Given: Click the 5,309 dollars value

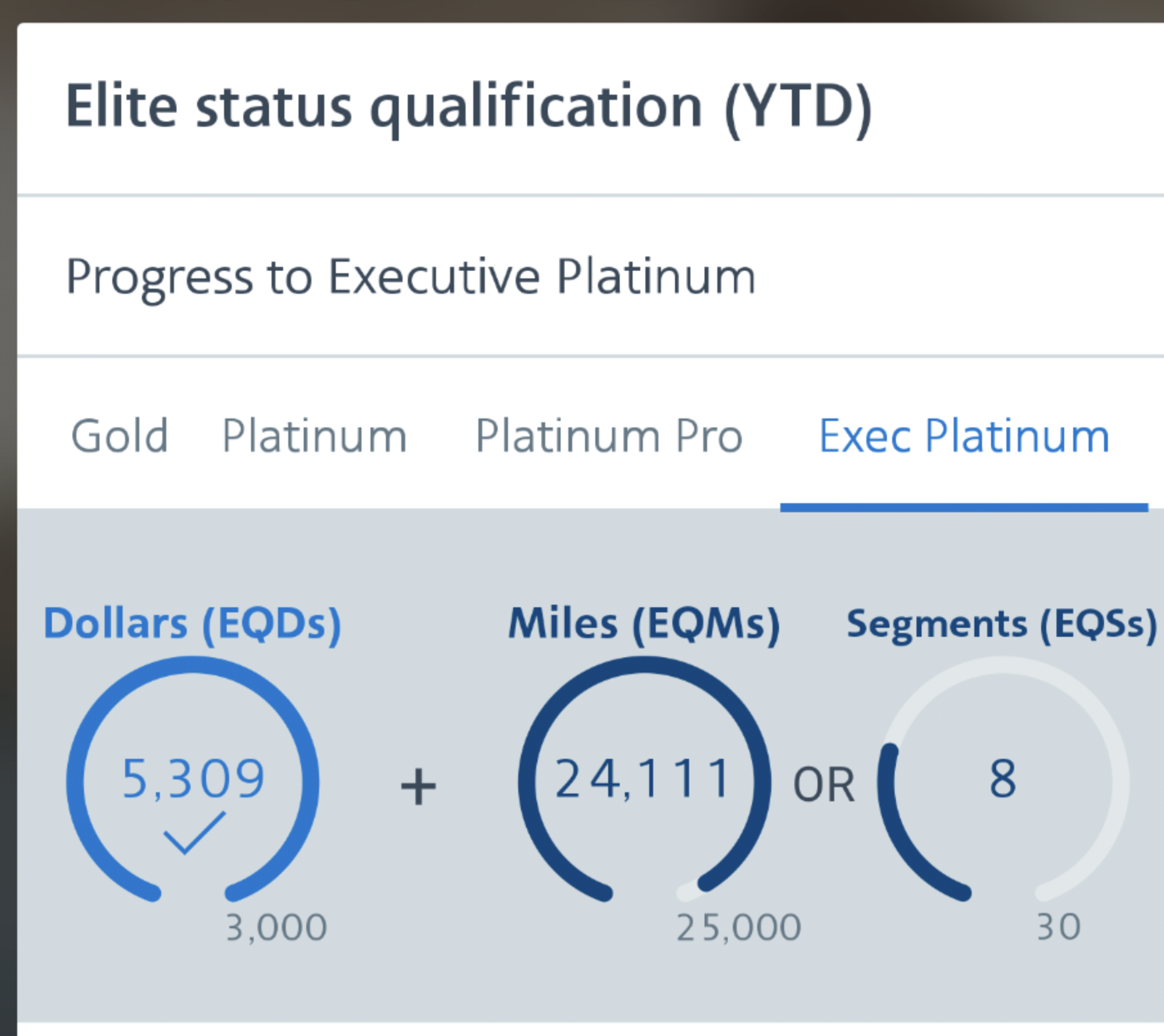Looking at the screenshot, I should pyautogui.click(x=193, y=779).
